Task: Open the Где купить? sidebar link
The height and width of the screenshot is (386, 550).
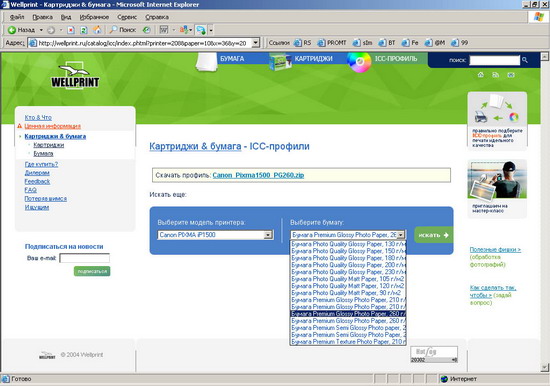Action: coord(41,164)
